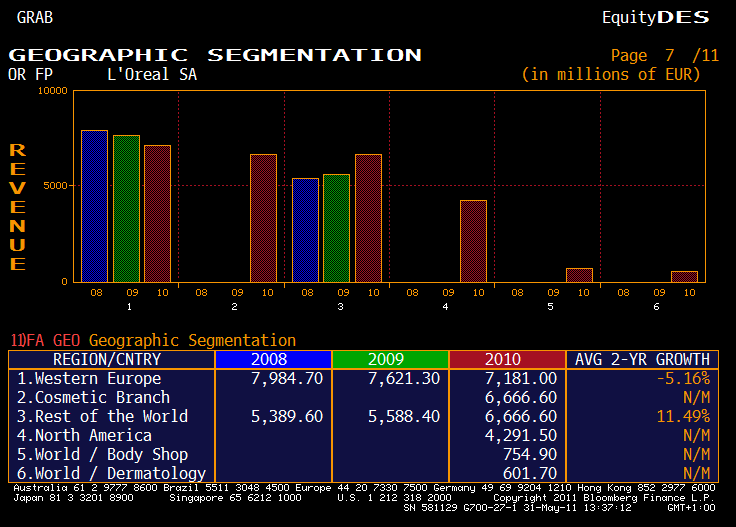
Task: Click the OR FP ticker label
Action: click(x=30, y=74)
